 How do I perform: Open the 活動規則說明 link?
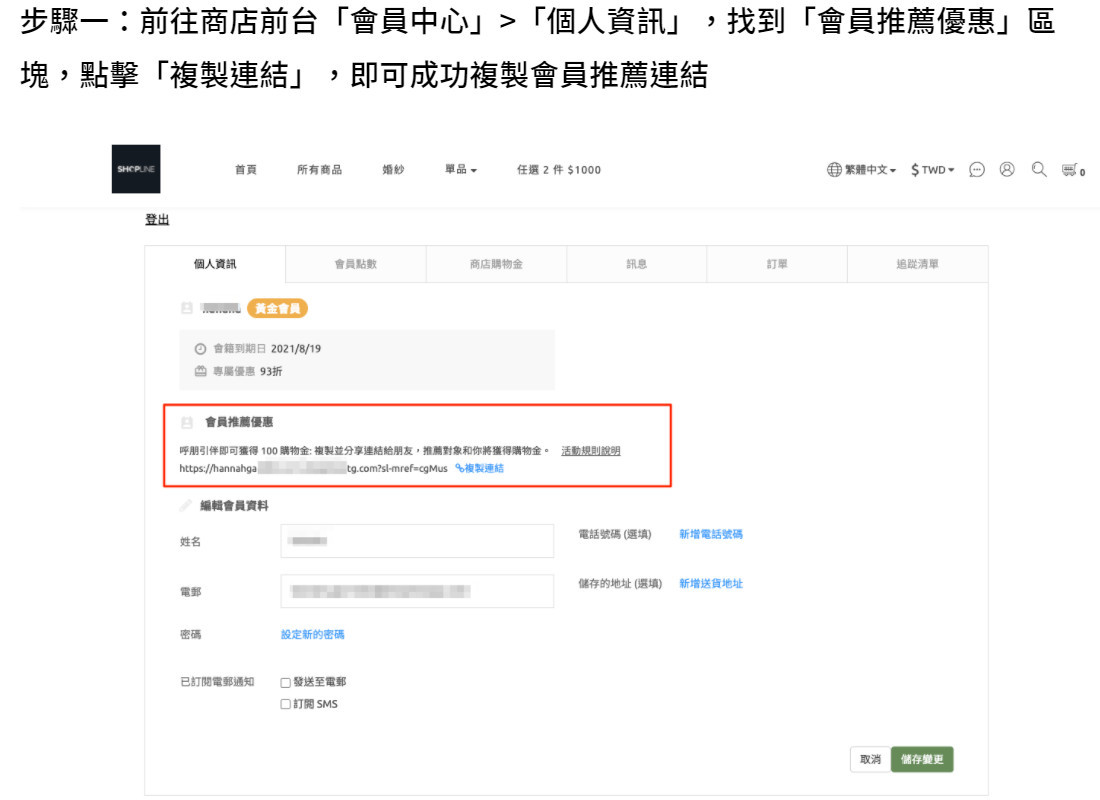click(590, 451)
